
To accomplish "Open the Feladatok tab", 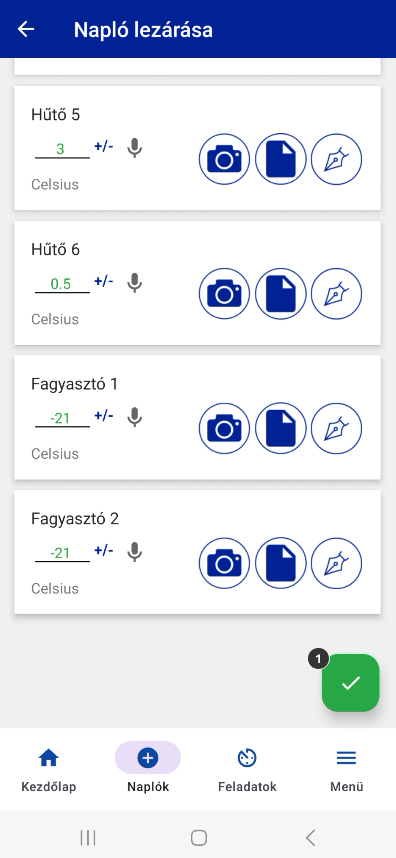I will 247,769.
